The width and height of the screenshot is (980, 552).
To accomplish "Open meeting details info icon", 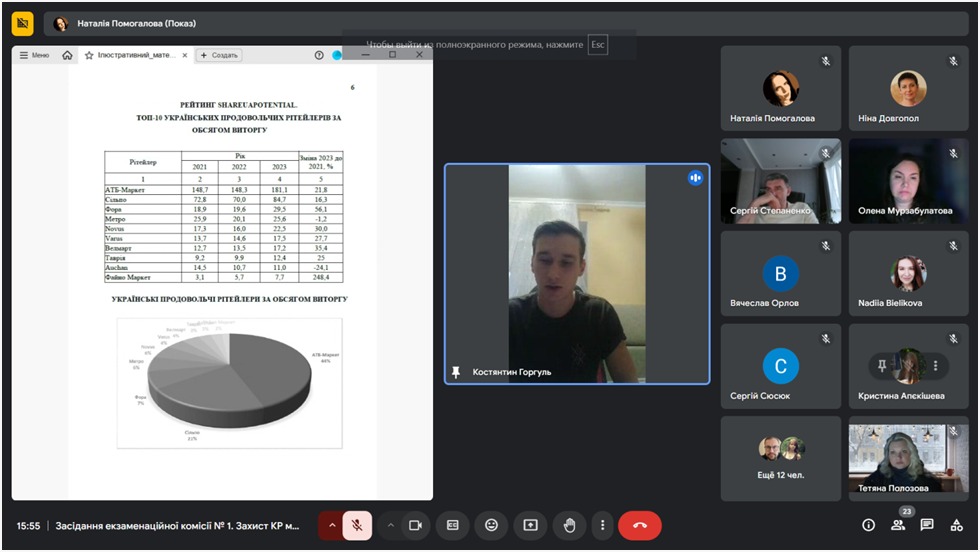I will tap(868, 525).
